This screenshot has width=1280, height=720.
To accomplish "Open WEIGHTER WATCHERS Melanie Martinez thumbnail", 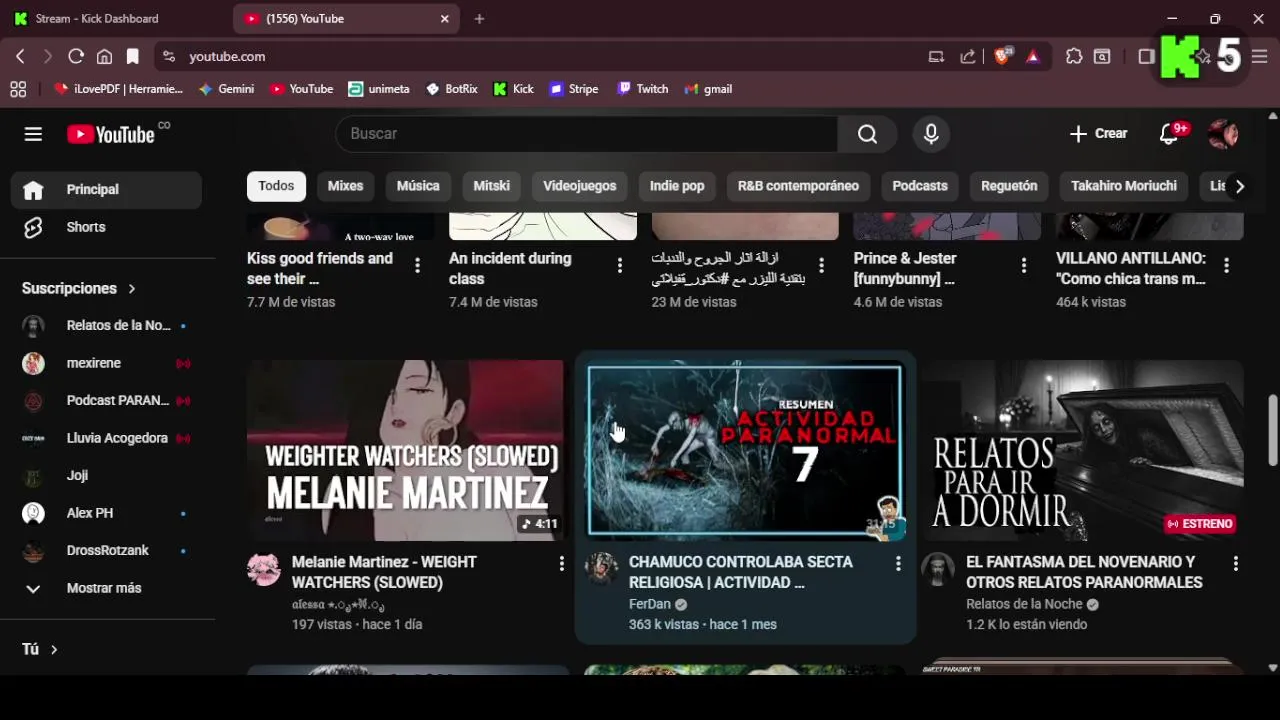I will click(x=406, y=451).
